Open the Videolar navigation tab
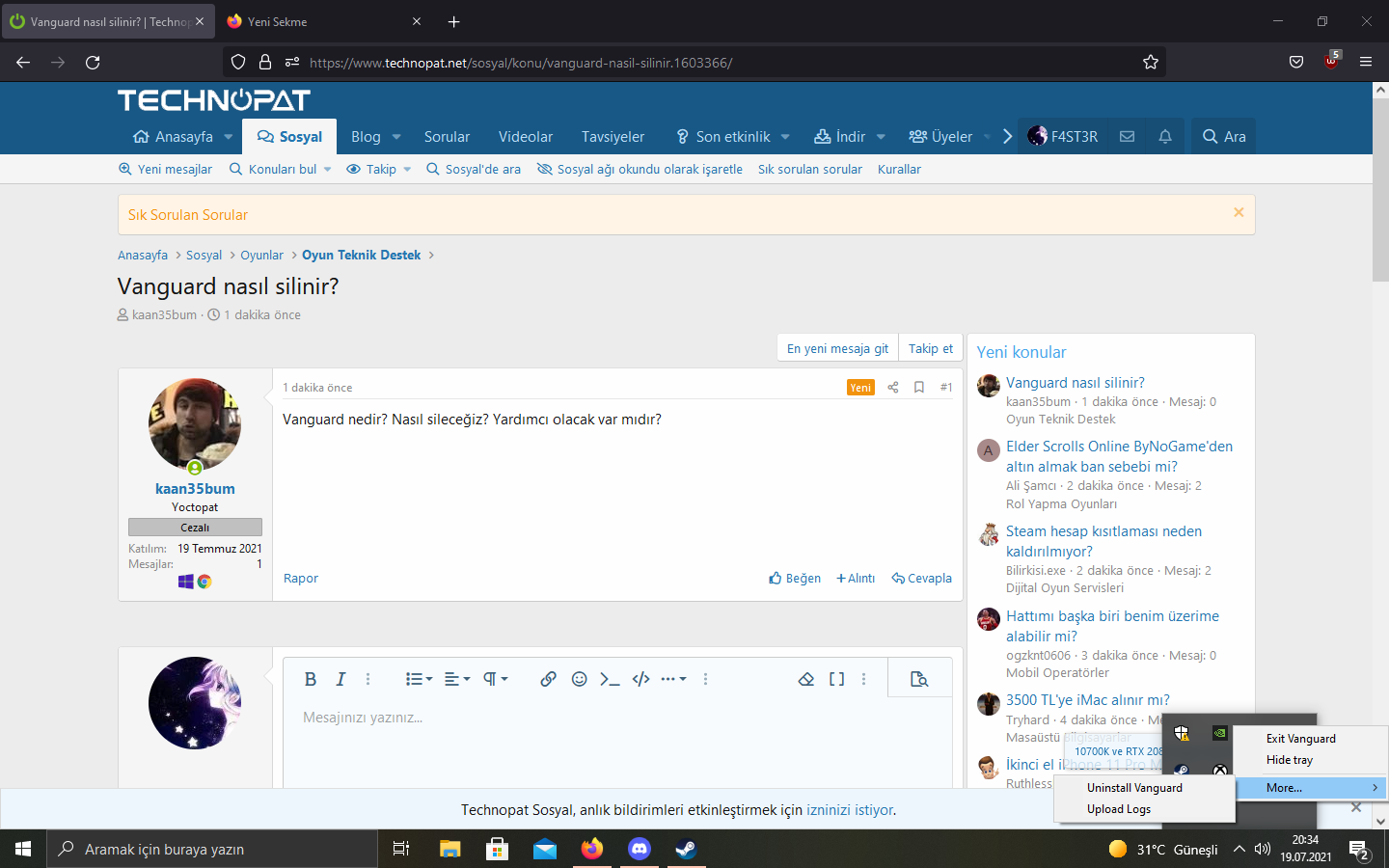Image resolution: width=1389 pixels, height=868 pixels. (x=526, y=137)
